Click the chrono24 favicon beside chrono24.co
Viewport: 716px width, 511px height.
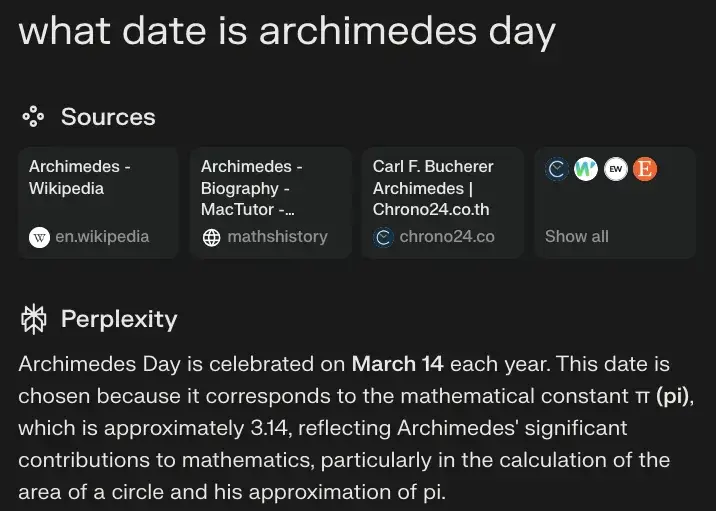383,237
